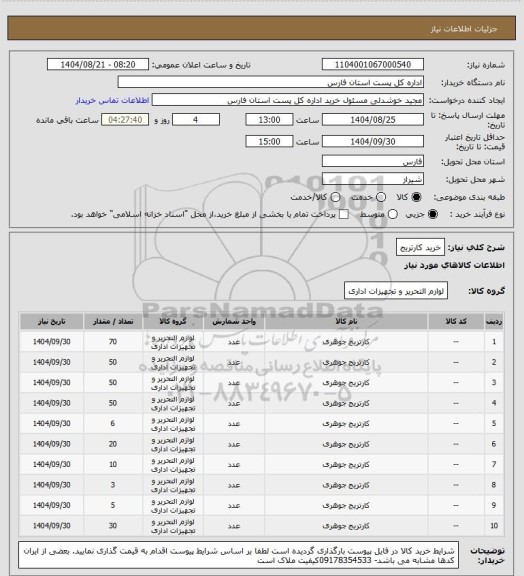524x576 pixels.
Task: Click the deadline time field 13:00
Action: point(269,120)
